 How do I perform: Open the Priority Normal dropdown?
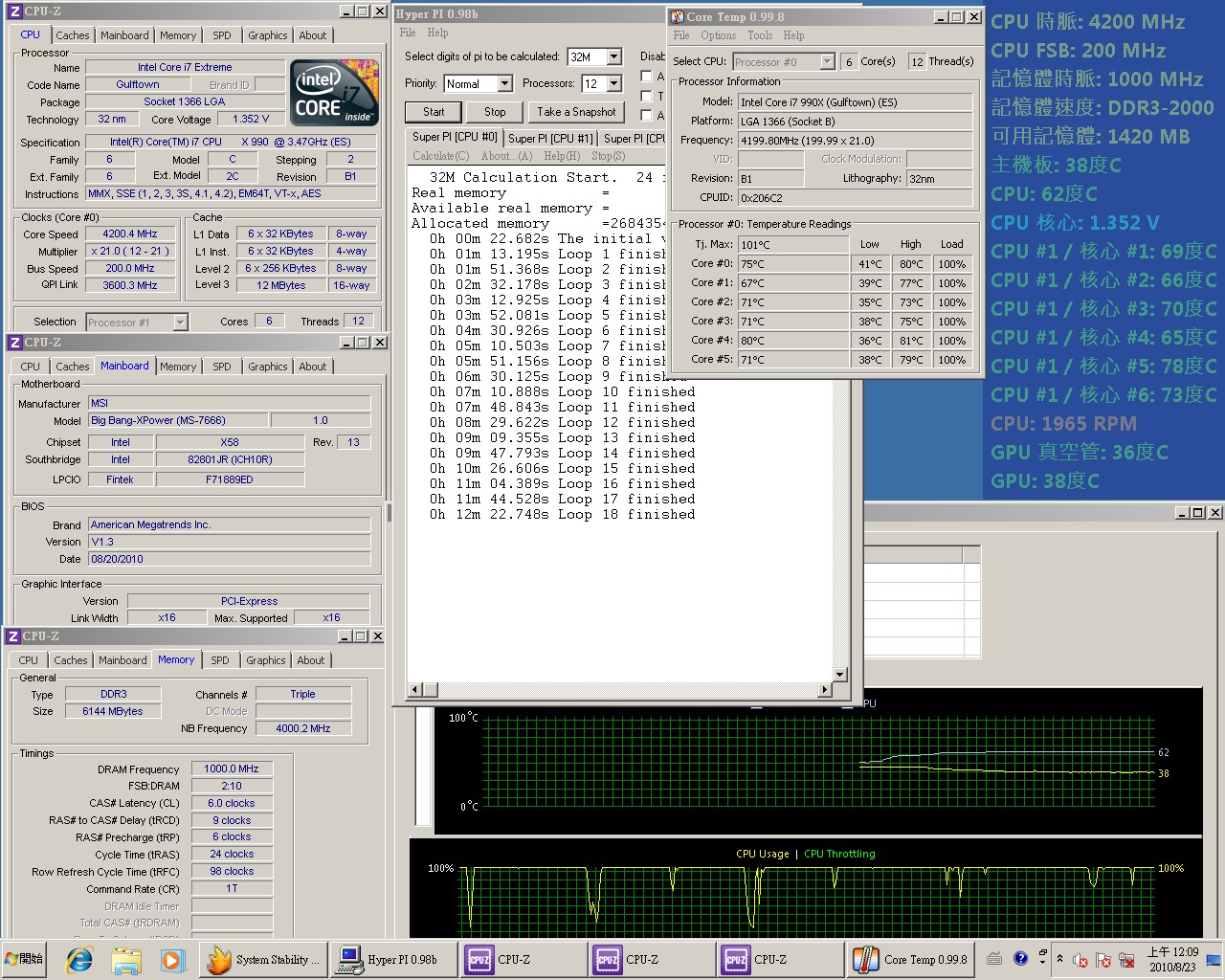[x=504, y=84]
